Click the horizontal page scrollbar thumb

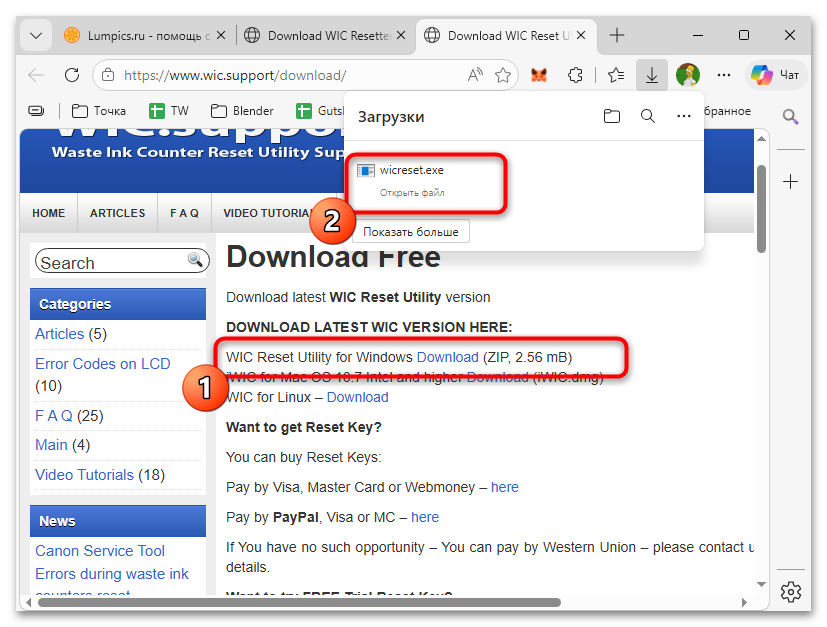pyautogui.click(x=299, y=602)
